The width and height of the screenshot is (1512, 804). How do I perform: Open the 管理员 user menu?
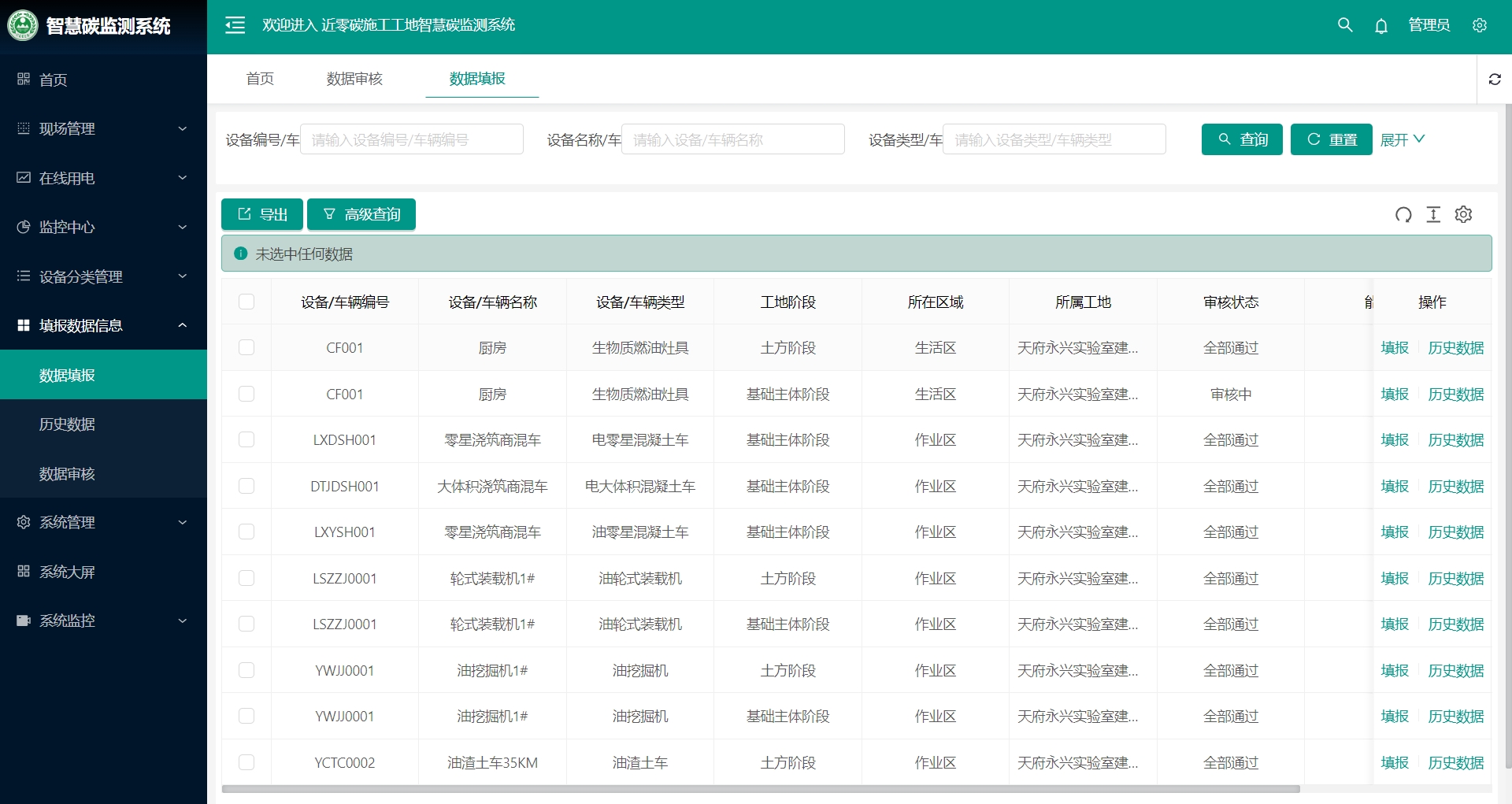click(1429, 25)
